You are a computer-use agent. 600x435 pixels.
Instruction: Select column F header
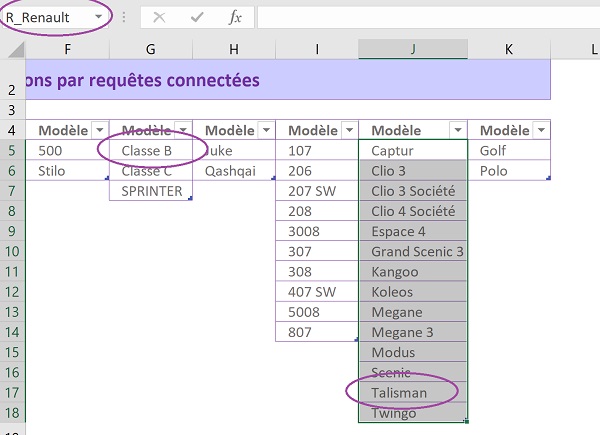67,49
